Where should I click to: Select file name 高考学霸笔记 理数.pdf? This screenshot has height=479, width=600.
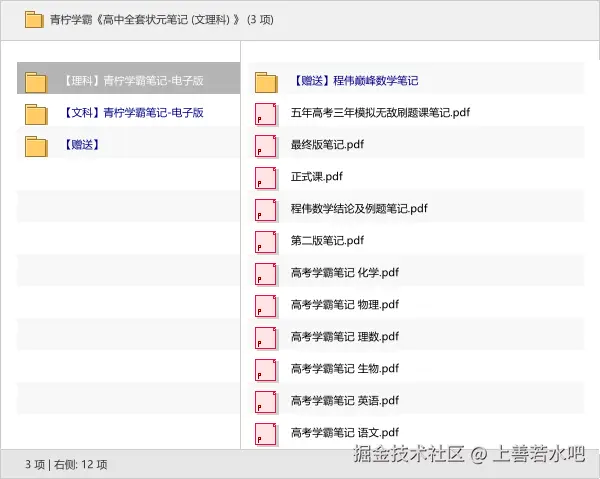click(345, 337)
